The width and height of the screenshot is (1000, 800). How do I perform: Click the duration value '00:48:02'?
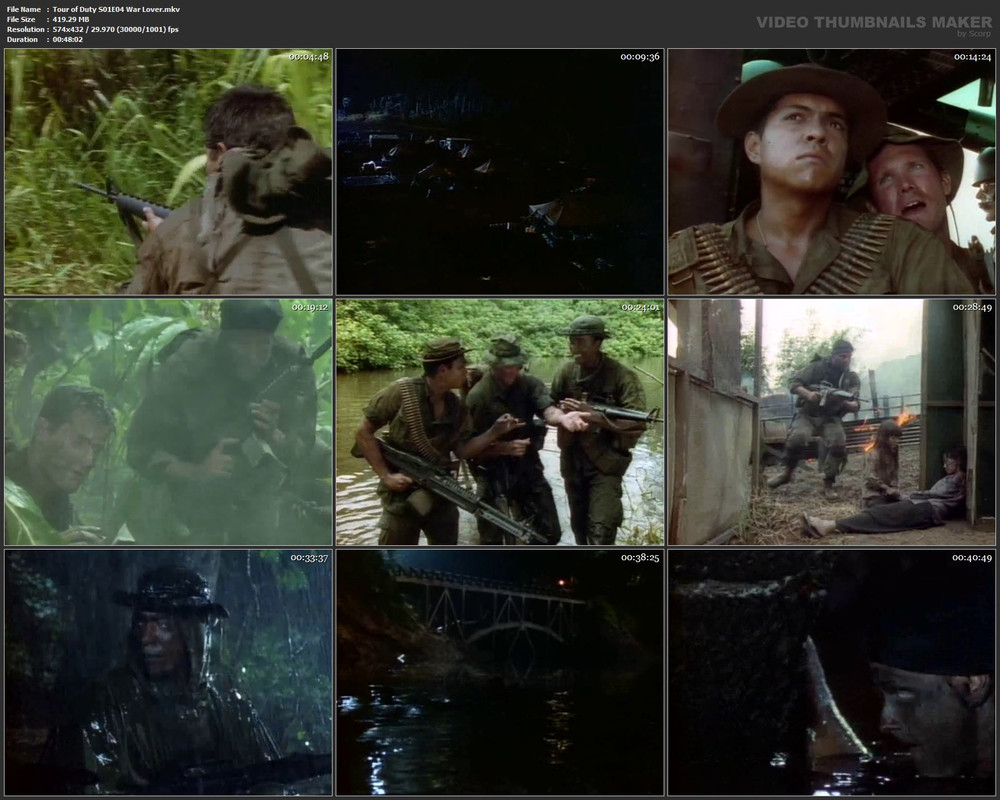point(68,40)
